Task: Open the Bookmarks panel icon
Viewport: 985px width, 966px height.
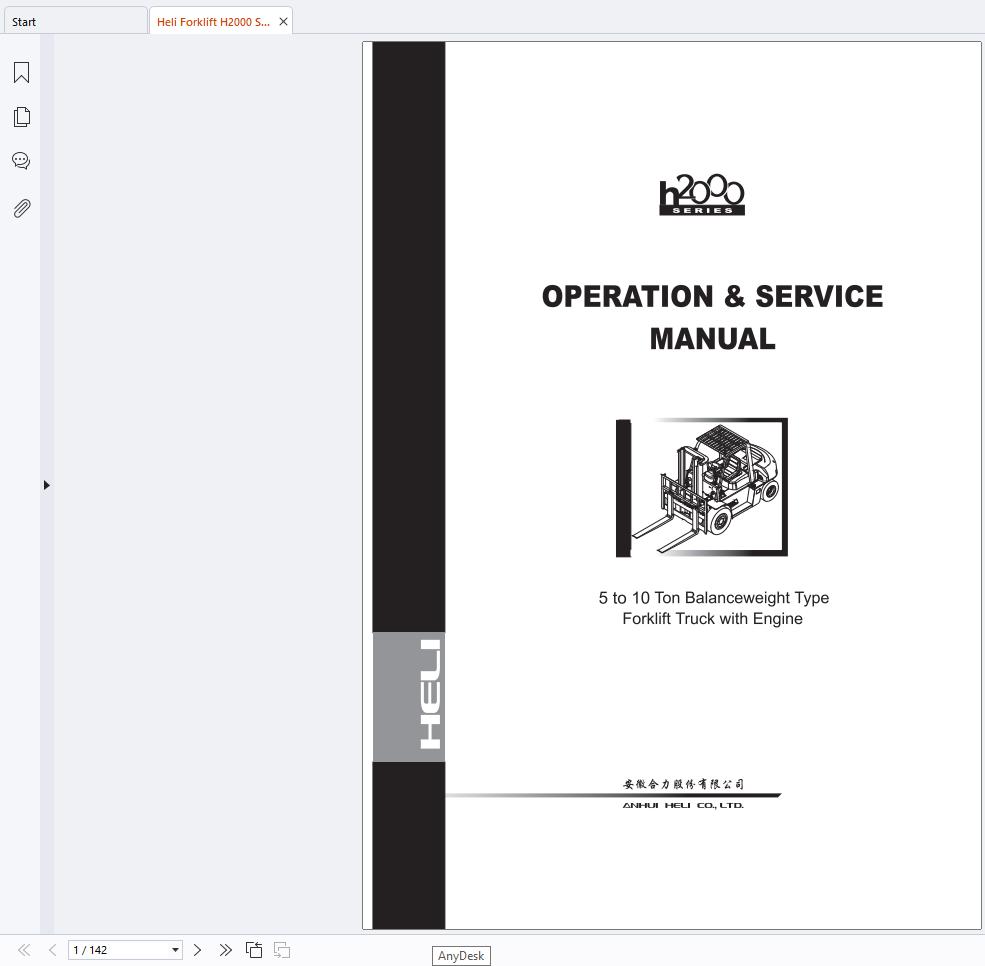Action: 21,72
